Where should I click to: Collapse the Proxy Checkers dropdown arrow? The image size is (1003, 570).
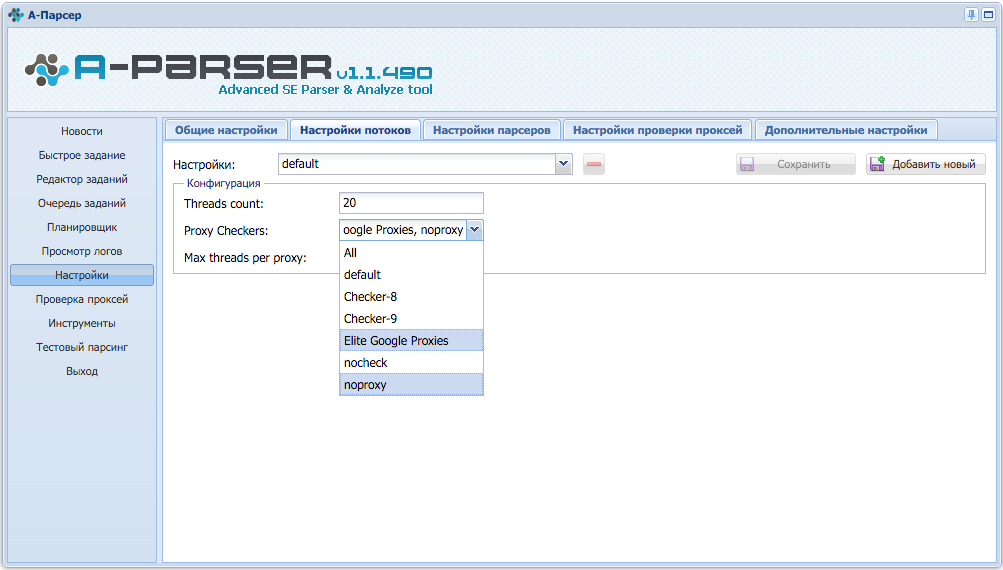coord(475,230)
